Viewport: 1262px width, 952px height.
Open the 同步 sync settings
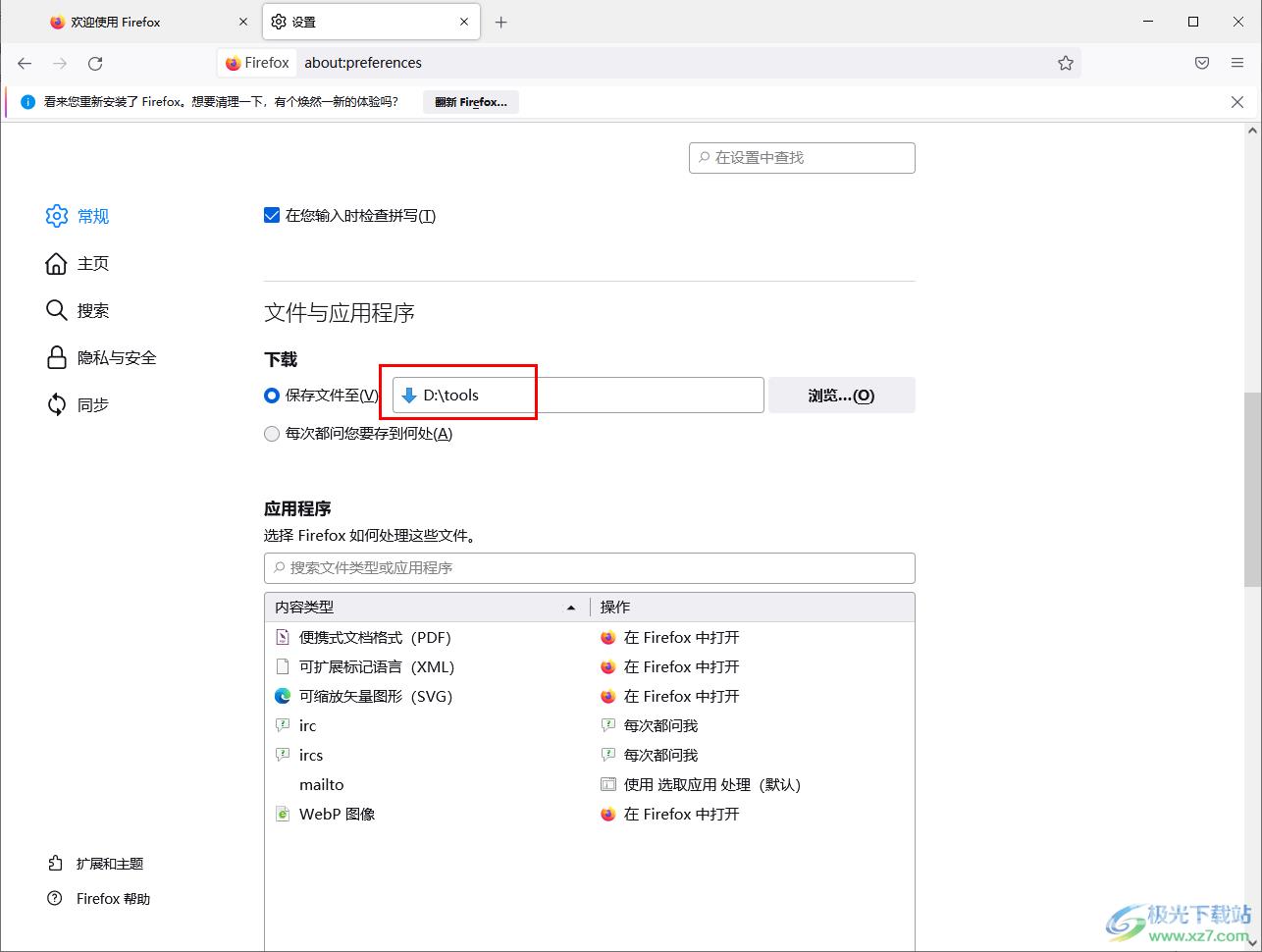coord(77,404)
